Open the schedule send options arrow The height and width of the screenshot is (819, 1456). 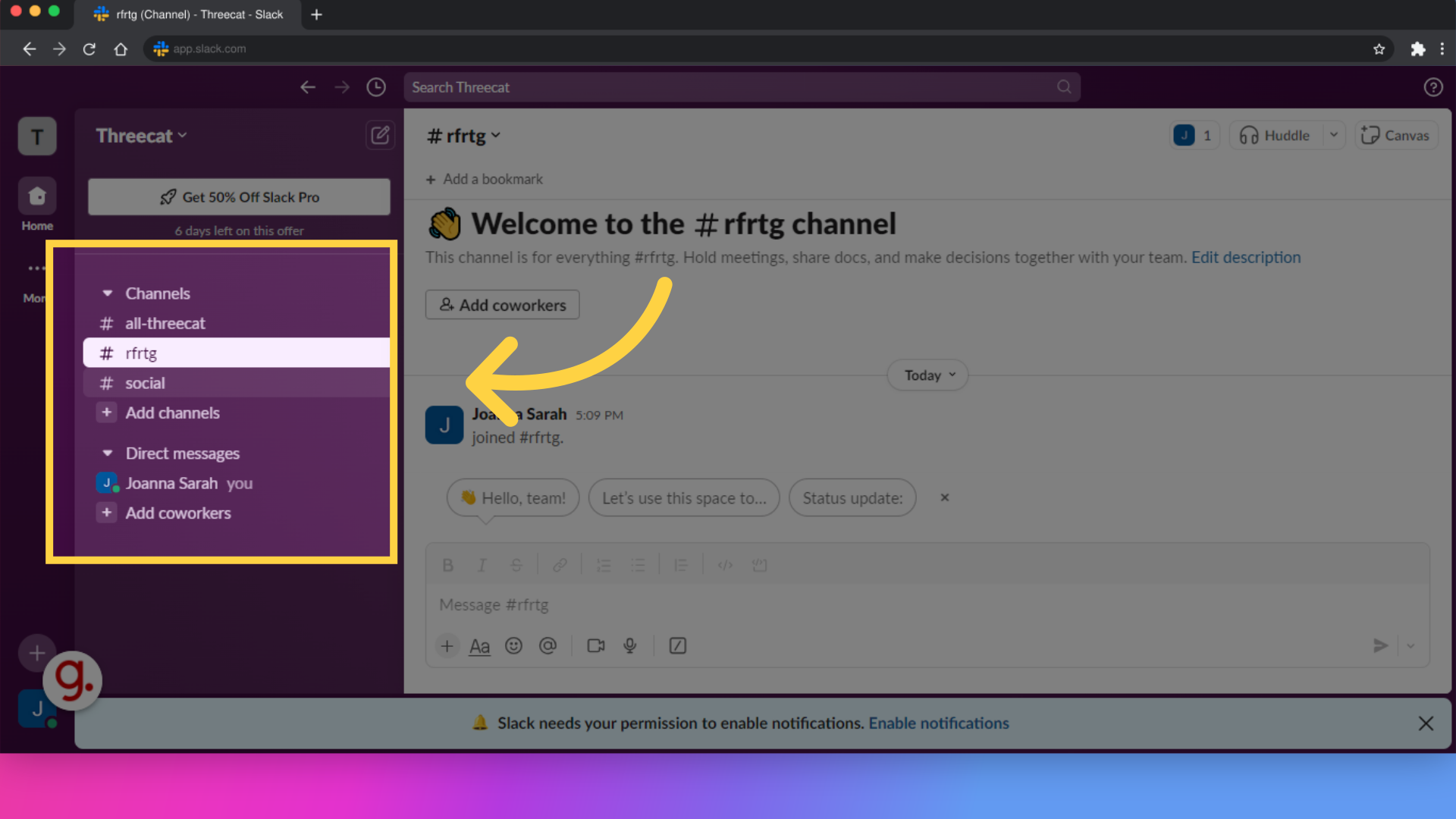click(1410, 646)
